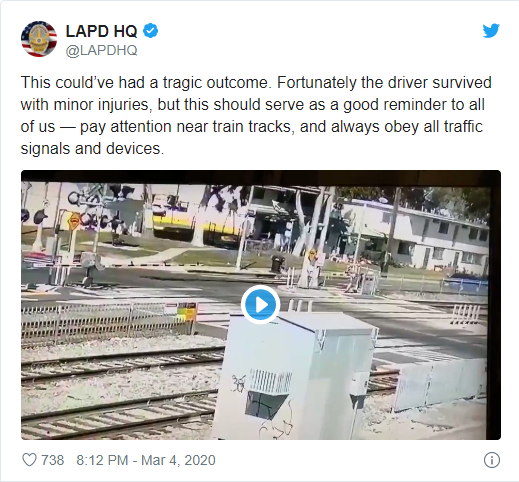Click the Twitter bird logo
Viewport: 519px width, 482px height.
(491, 31)
